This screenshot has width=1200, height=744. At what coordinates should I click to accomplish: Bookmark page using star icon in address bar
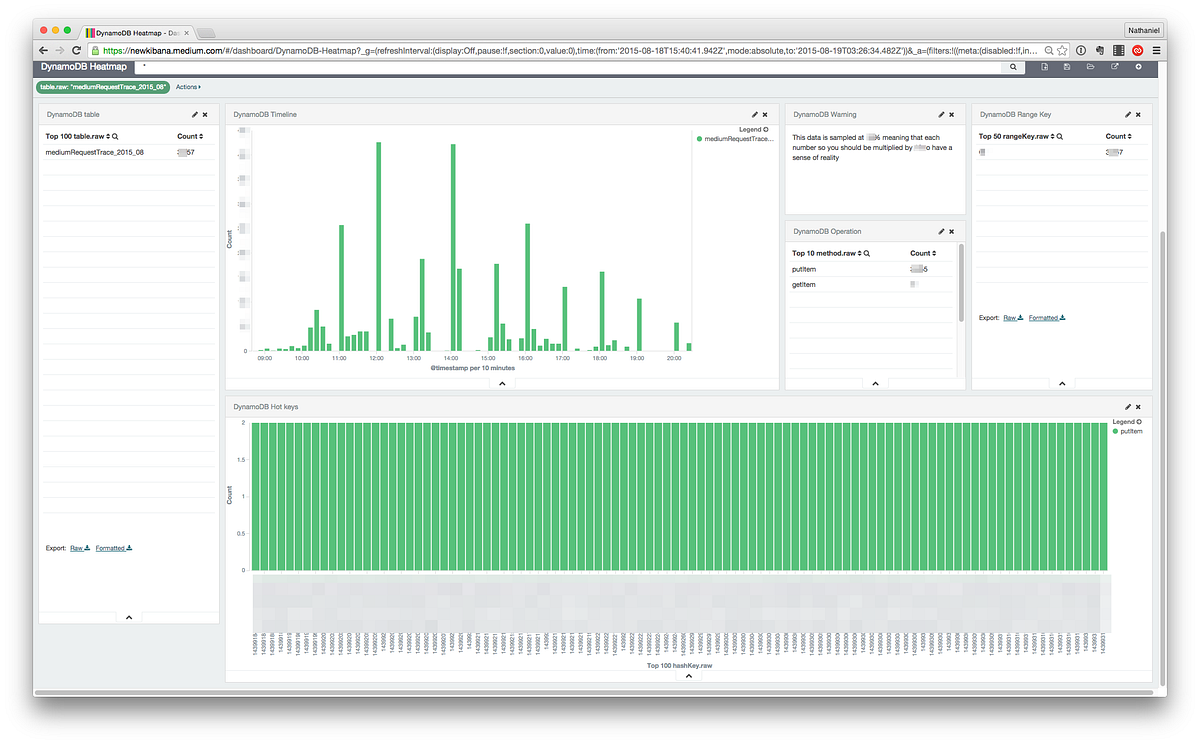[1061, 50]
